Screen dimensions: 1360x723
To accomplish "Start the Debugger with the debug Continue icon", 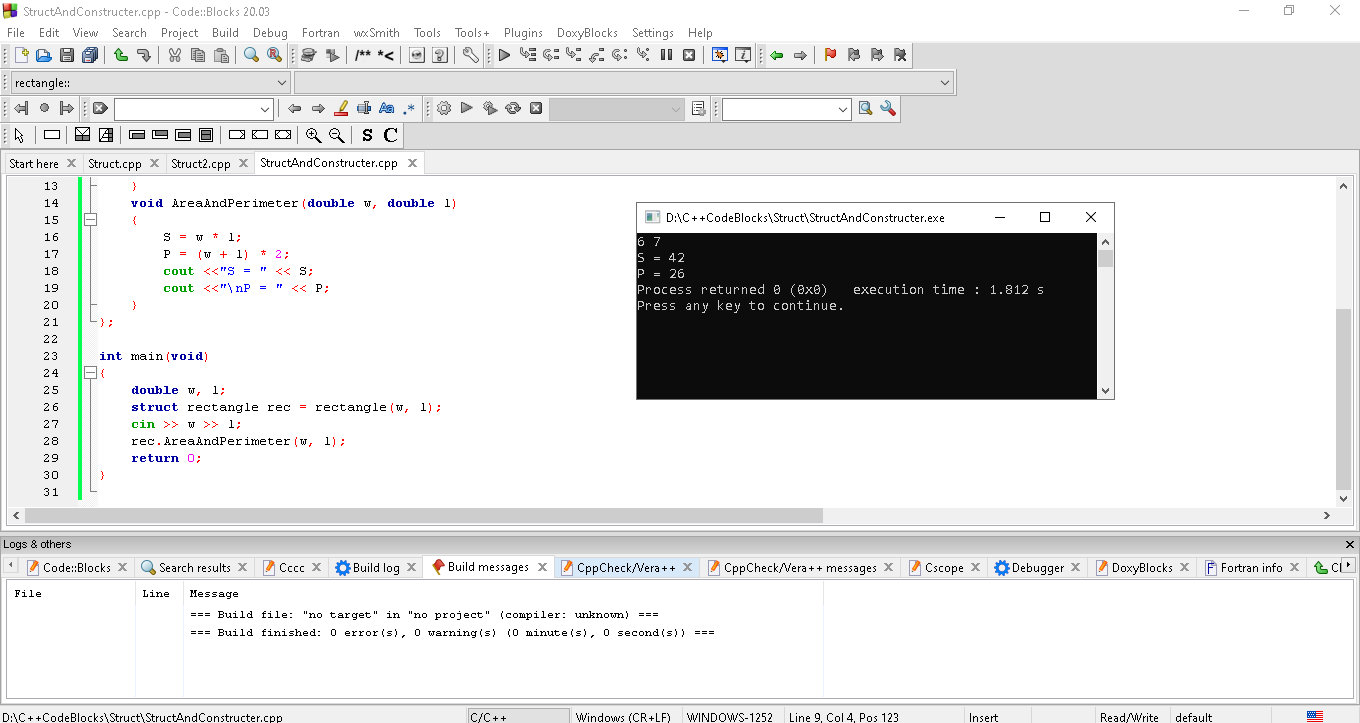I will click(x=505, y=55).
